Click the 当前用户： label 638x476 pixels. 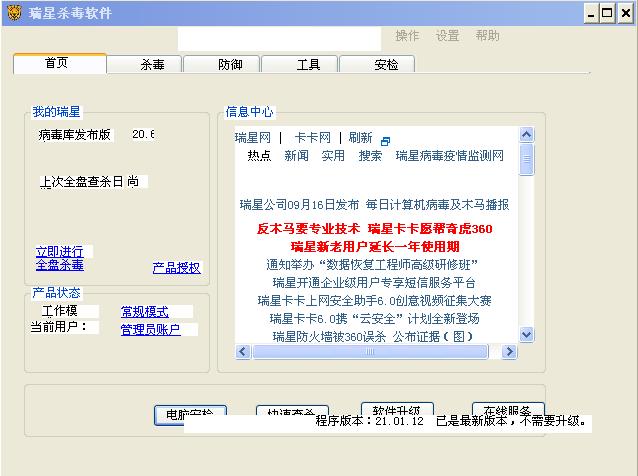(59, 327)
